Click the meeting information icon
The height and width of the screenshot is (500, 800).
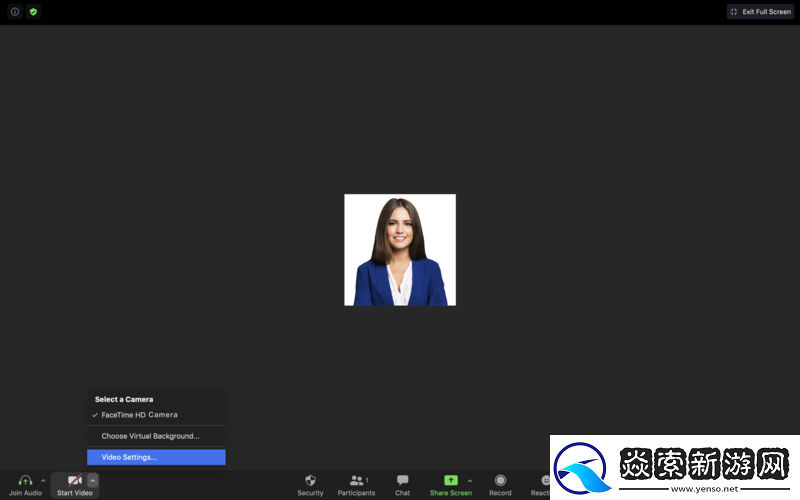pos(15,12)
